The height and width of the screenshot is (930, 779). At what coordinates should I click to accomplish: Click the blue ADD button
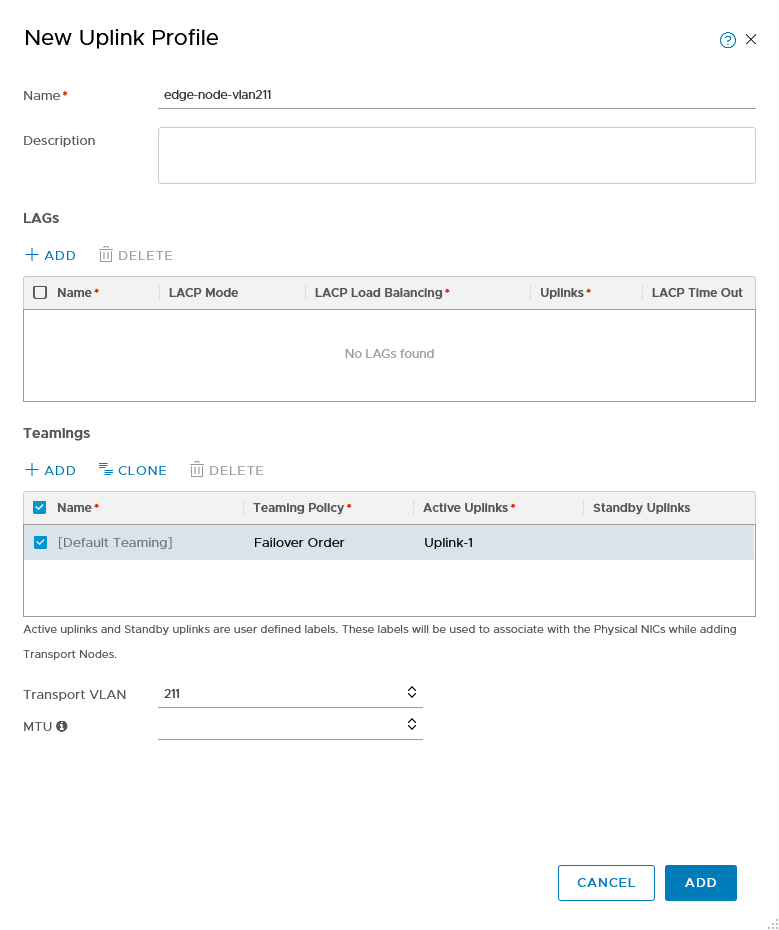pyautogui.click(x=701, y=883)
